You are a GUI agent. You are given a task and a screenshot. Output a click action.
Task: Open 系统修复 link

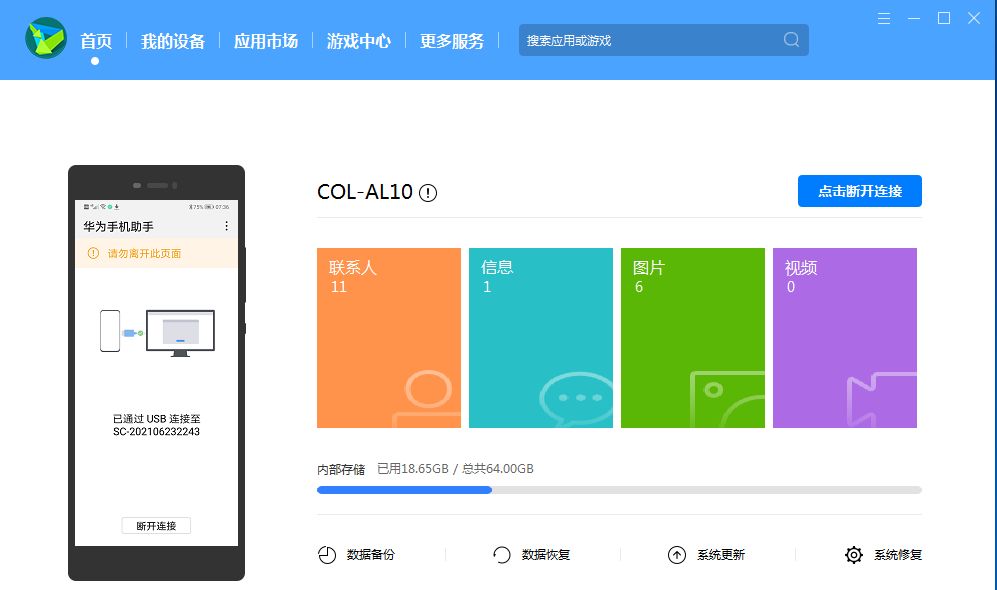click(898, 555)
